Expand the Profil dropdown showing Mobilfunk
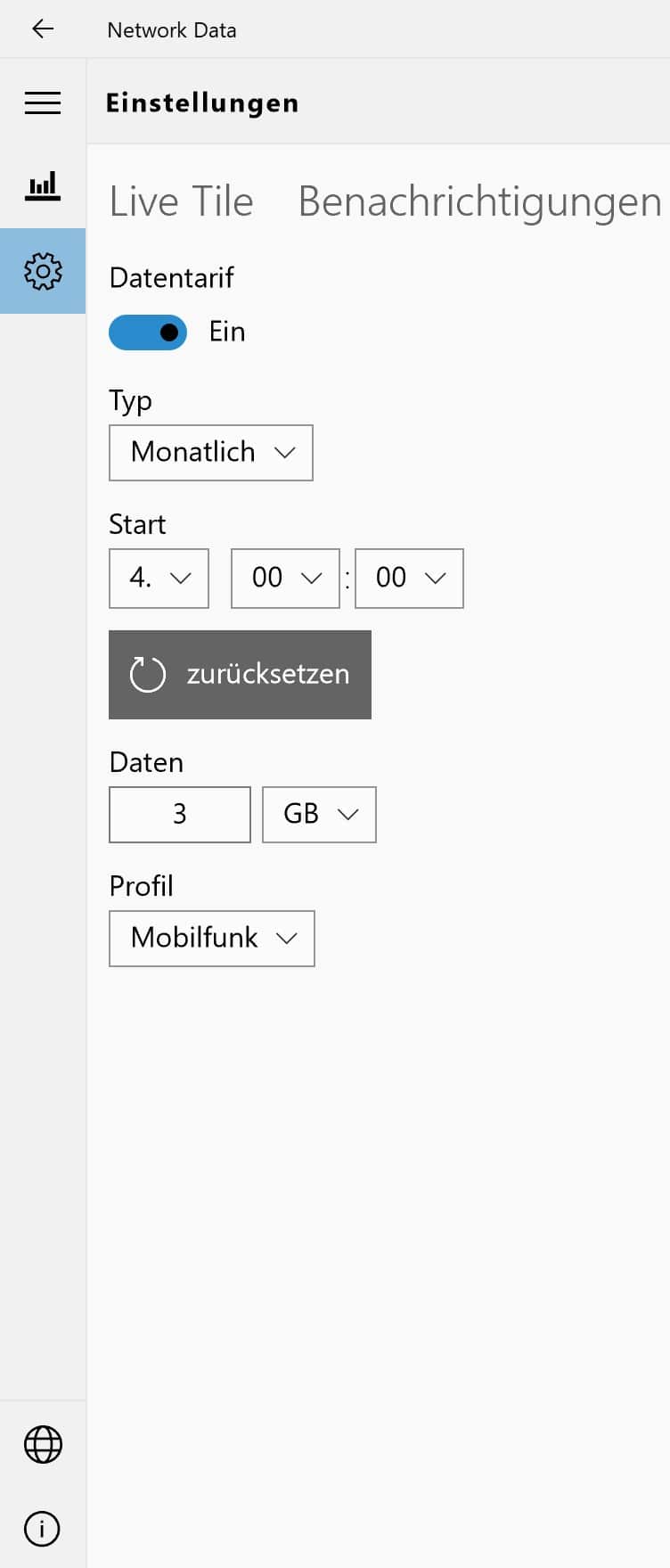 [x=212, y=938]
